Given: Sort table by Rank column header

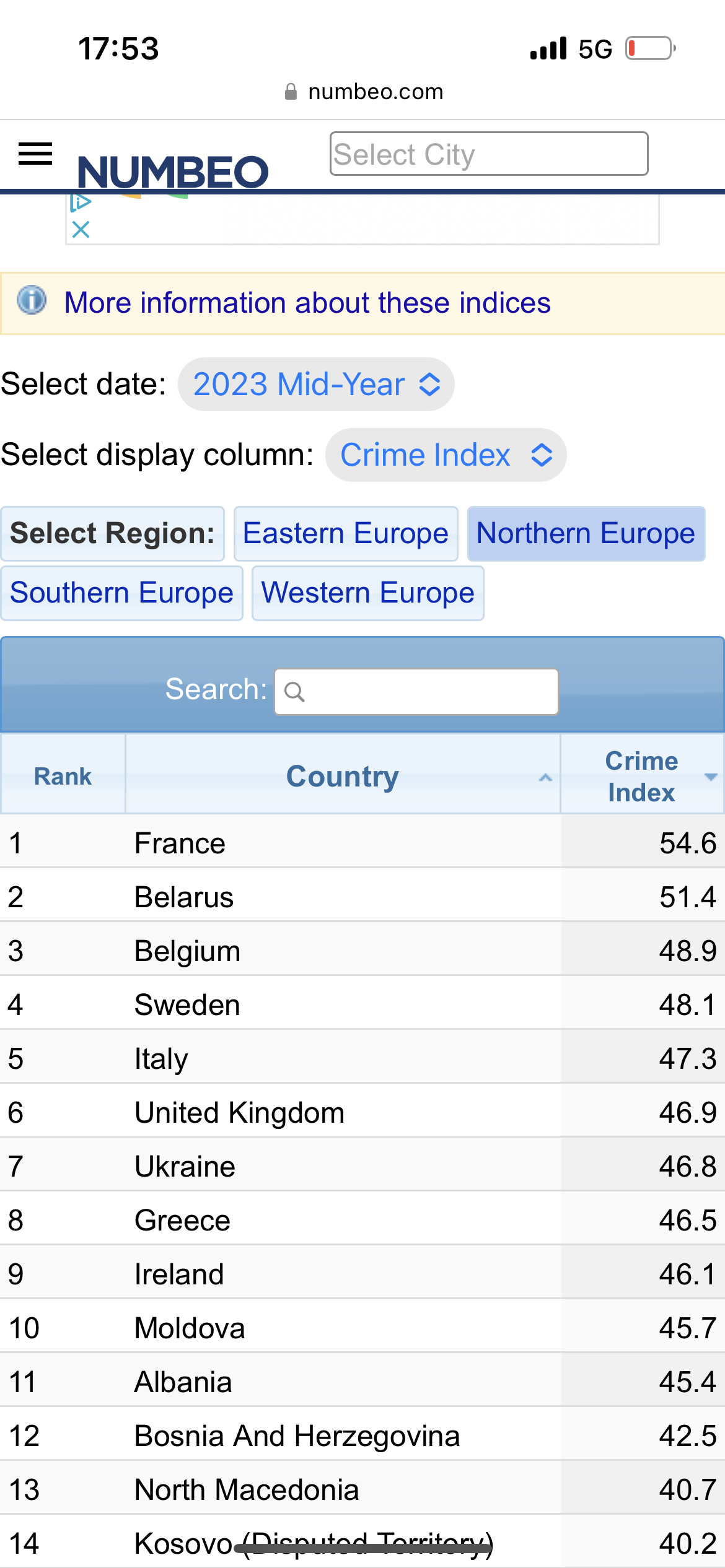Looking at the screenshot, I should point(63,777).
